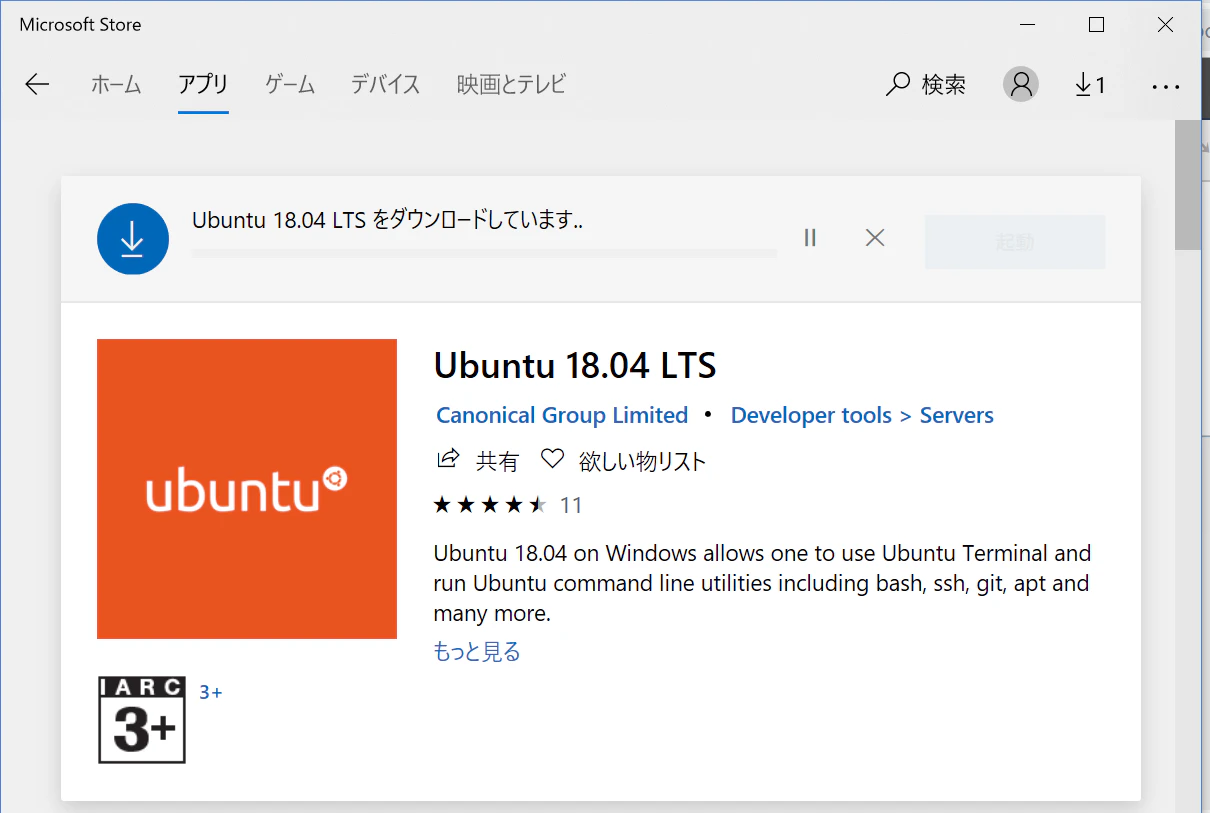The image size is (1210, 813).
Task: Close the Microsoft Store window
Action: [1165, 25]
